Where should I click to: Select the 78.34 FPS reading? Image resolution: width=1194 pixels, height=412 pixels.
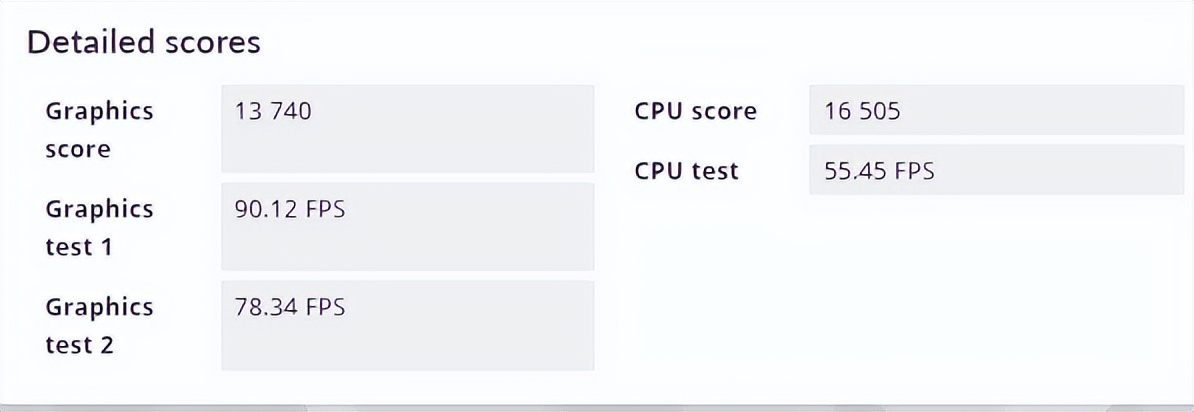coord(290,307)
